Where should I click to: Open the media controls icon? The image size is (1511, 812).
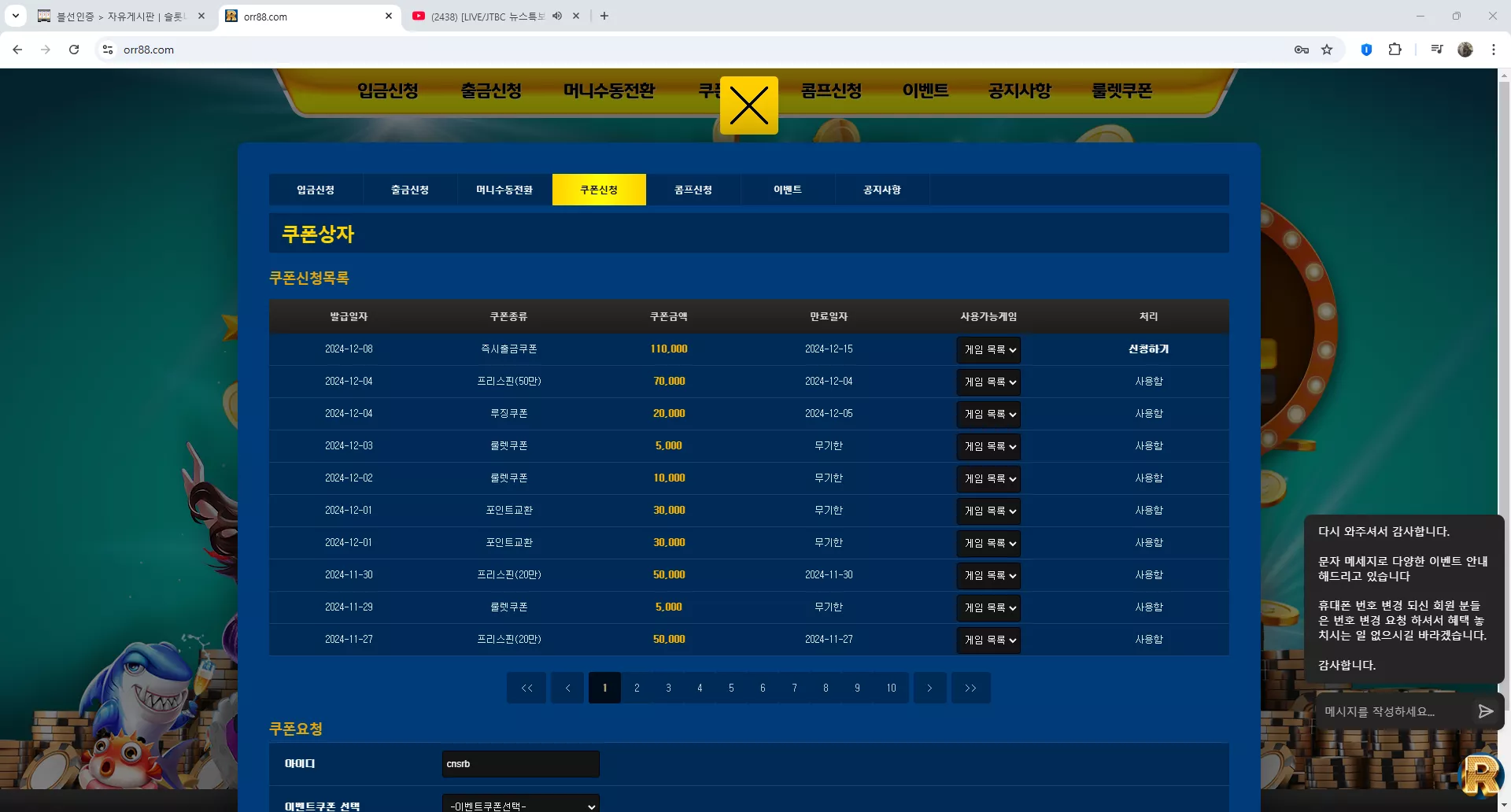tap(1437, 50)
